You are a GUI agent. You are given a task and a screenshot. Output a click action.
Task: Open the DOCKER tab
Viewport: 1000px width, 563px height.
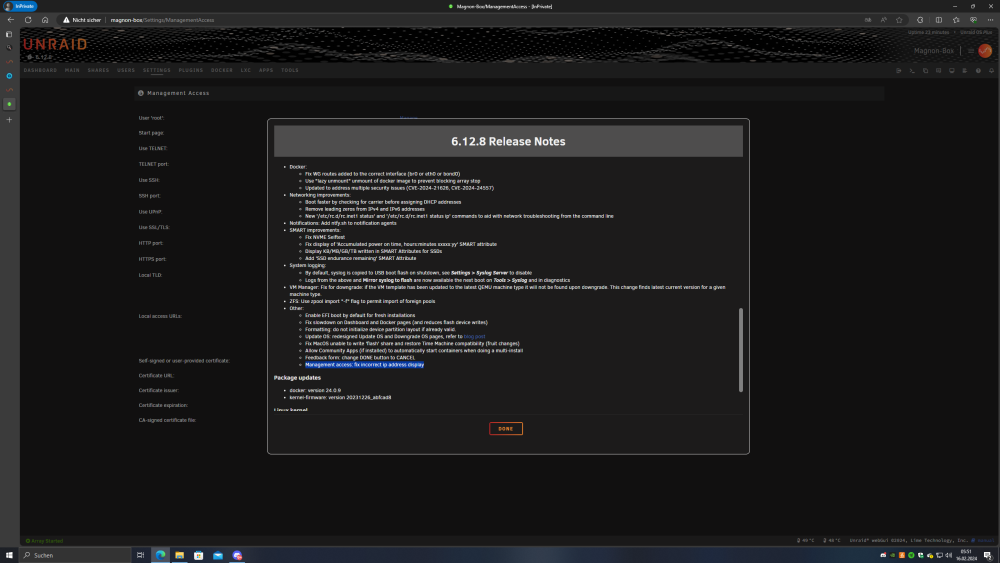(222, 70)
